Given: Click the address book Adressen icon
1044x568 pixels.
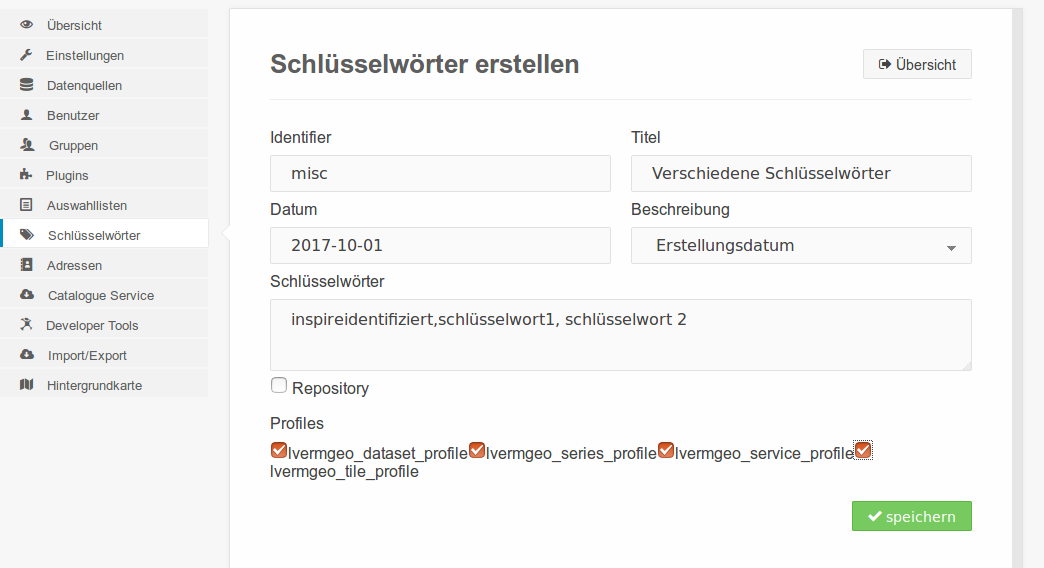Looking at the screenshot, I should [x=26, y=265].
